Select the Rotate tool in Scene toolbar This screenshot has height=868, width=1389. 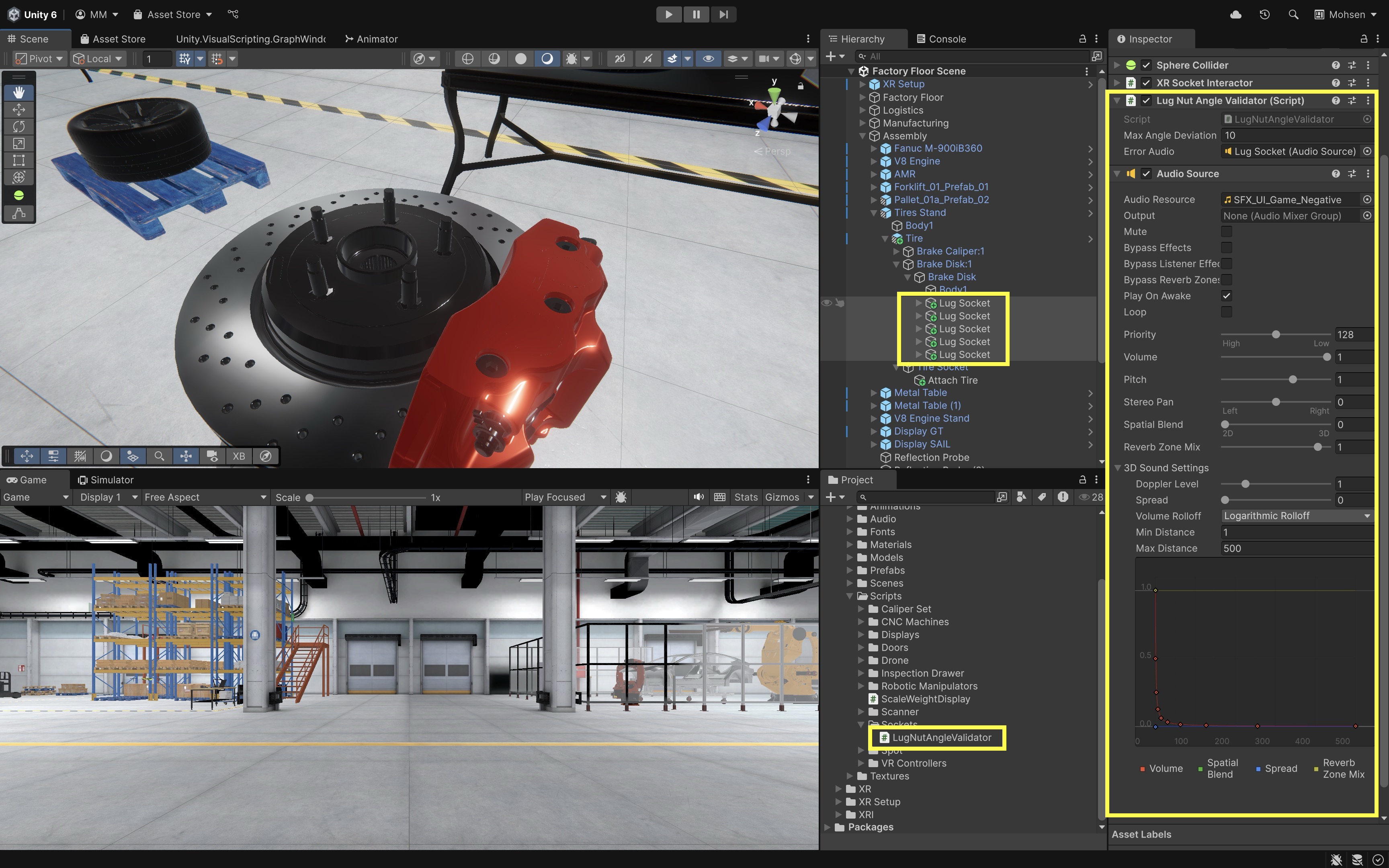pos(18,126)
